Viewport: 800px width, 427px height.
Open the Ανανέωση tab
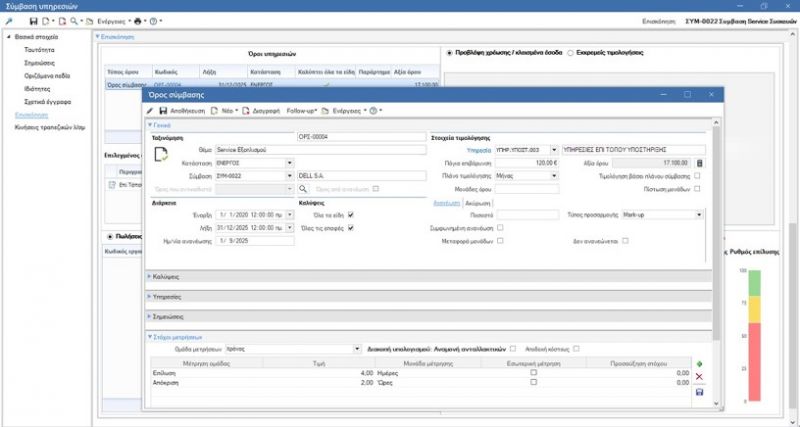pyautogui.click(x=446, y=203)
